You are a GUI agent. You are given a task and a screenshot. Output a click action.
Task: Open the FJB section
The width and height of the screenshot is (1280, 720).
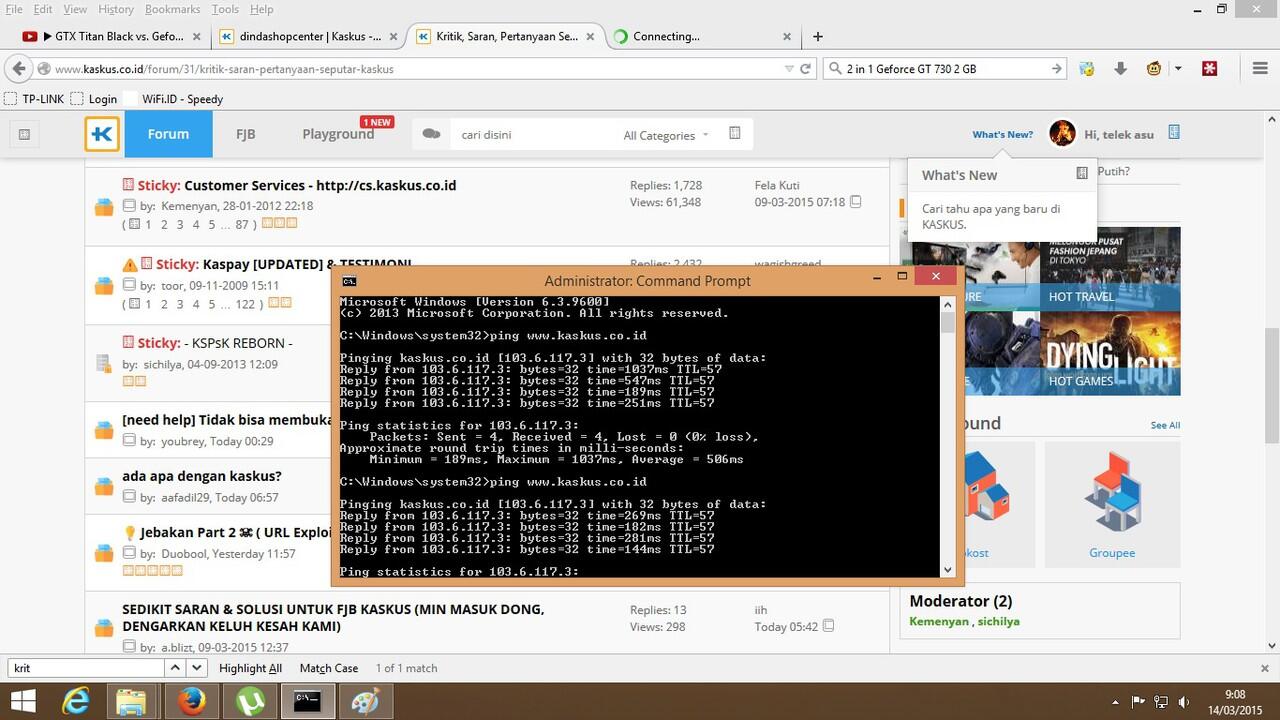tap(245, 134)
